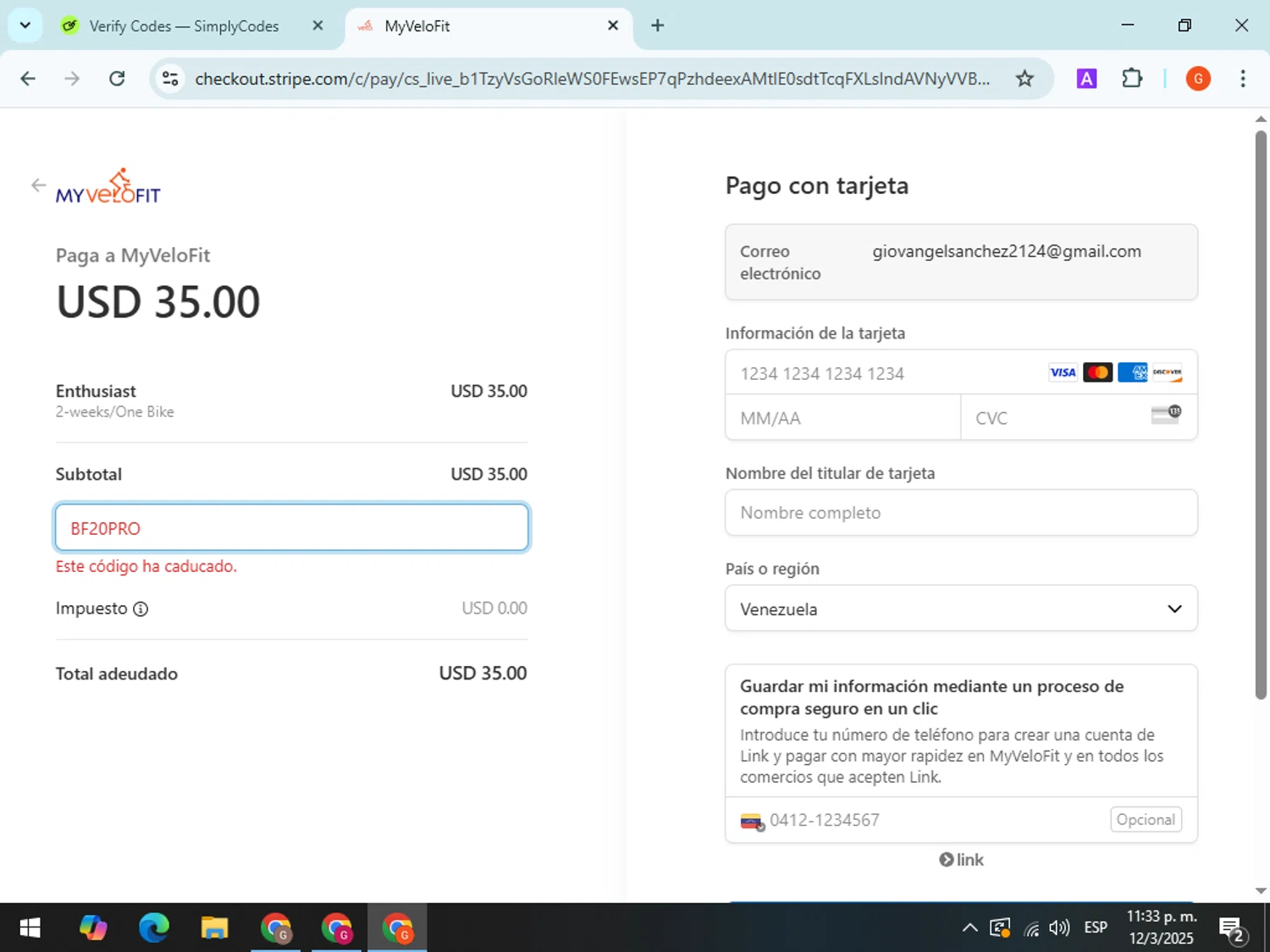1270x952 pixels.
Task: Open the Wi-Fi network icon
Action: pos(1031,929)
